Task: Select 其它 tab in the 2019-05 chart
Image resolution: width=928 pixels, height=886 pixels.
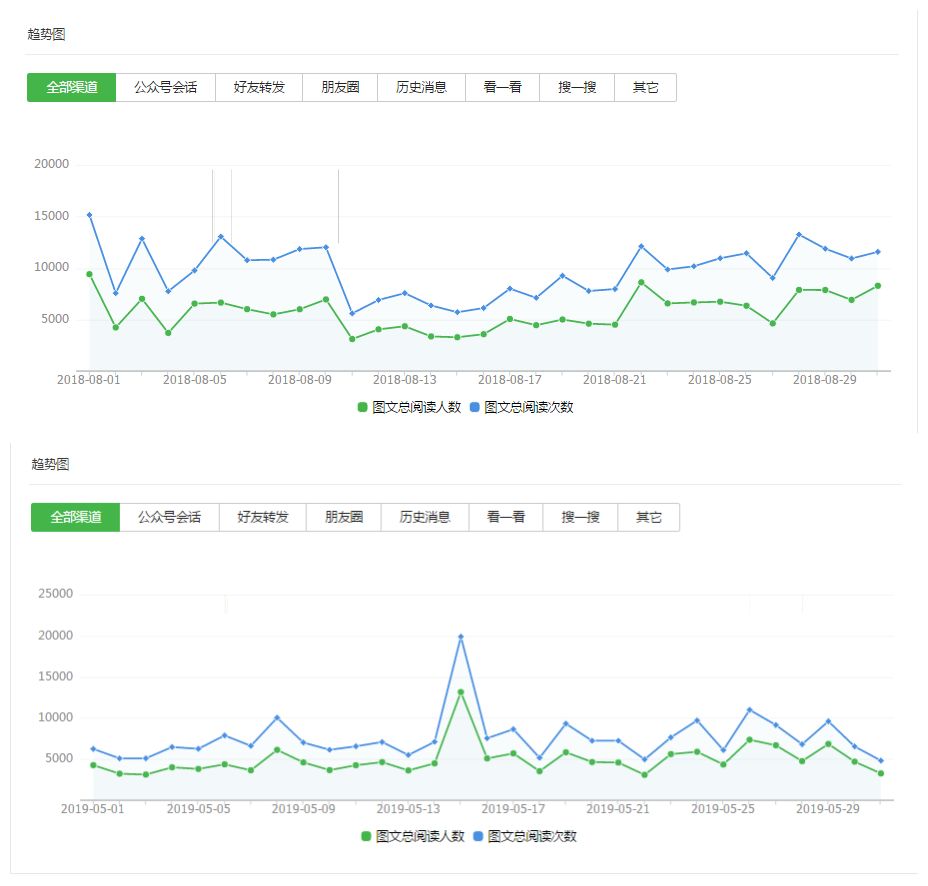Action: [x=649, y=517]
